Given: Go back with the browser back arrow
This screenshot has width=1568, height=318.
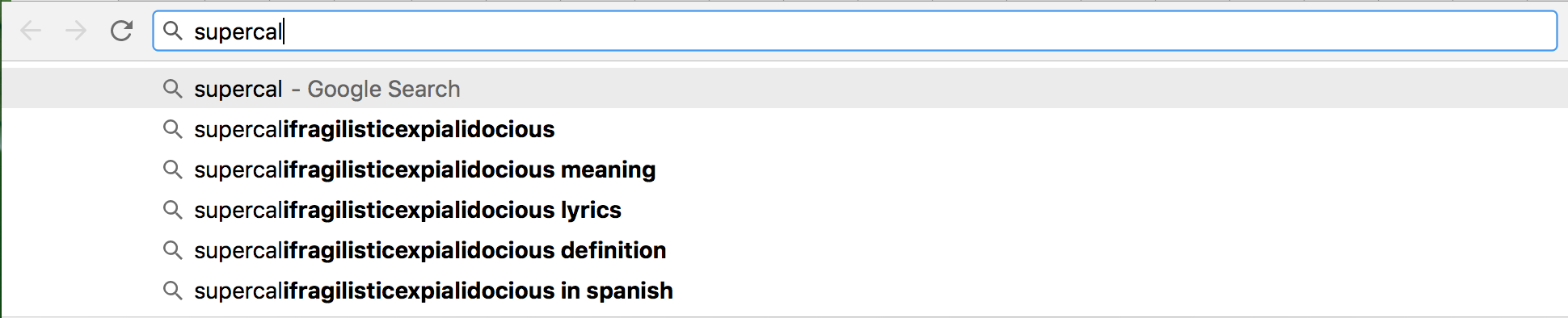Looking at the screenshot, I should (x=31, y=31).
